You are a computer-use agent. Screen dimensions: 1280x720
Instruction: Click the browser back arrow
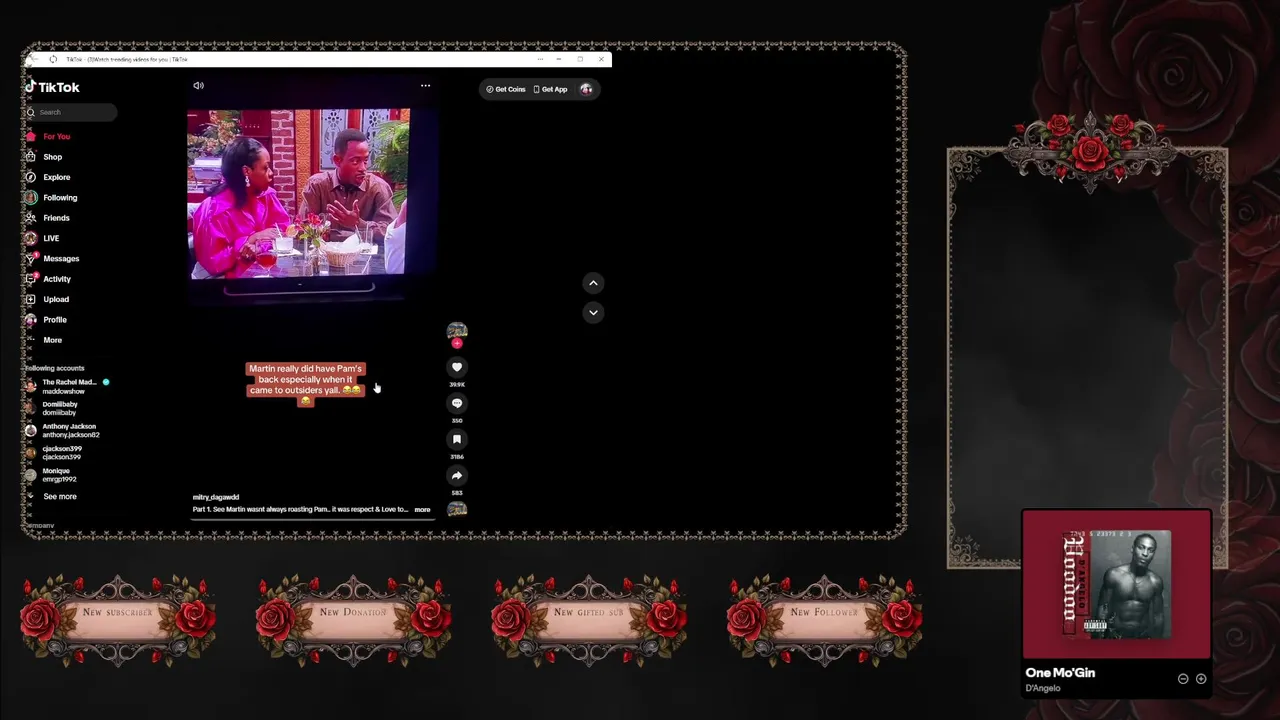pos(33,59)
